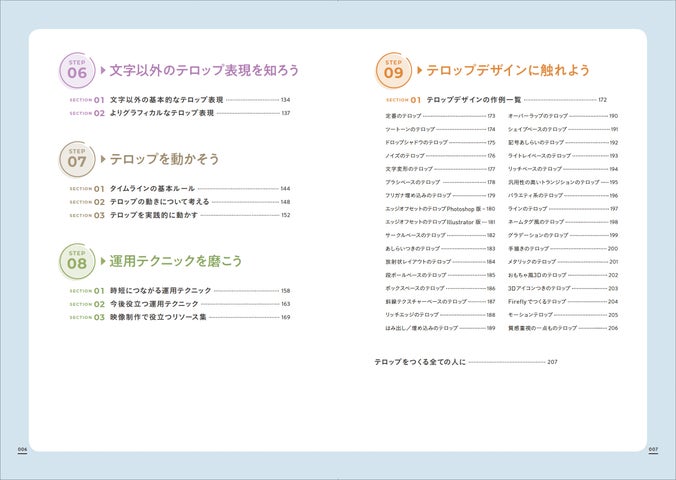
Task: Click the STEP 09 circle badge
Action: (394, 70)
